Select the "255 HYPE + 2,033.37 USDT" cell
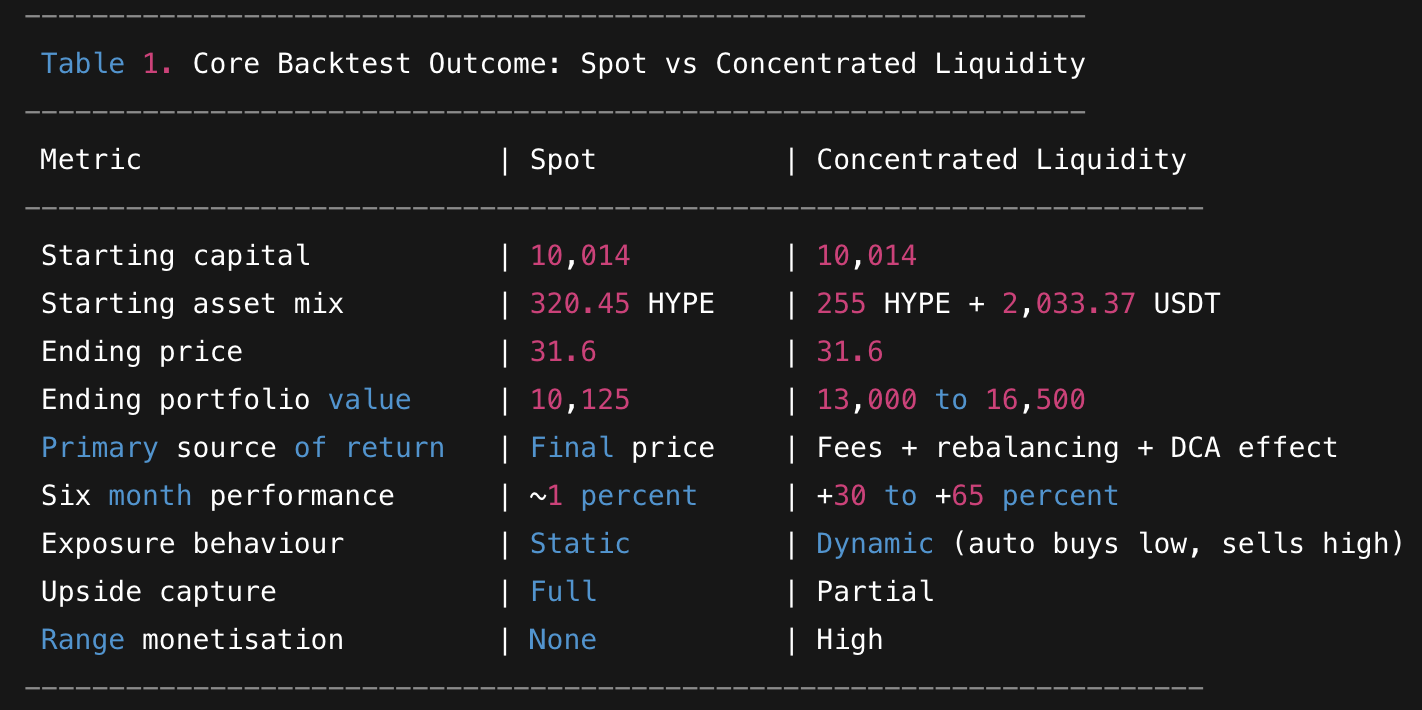 [1018, 304]
